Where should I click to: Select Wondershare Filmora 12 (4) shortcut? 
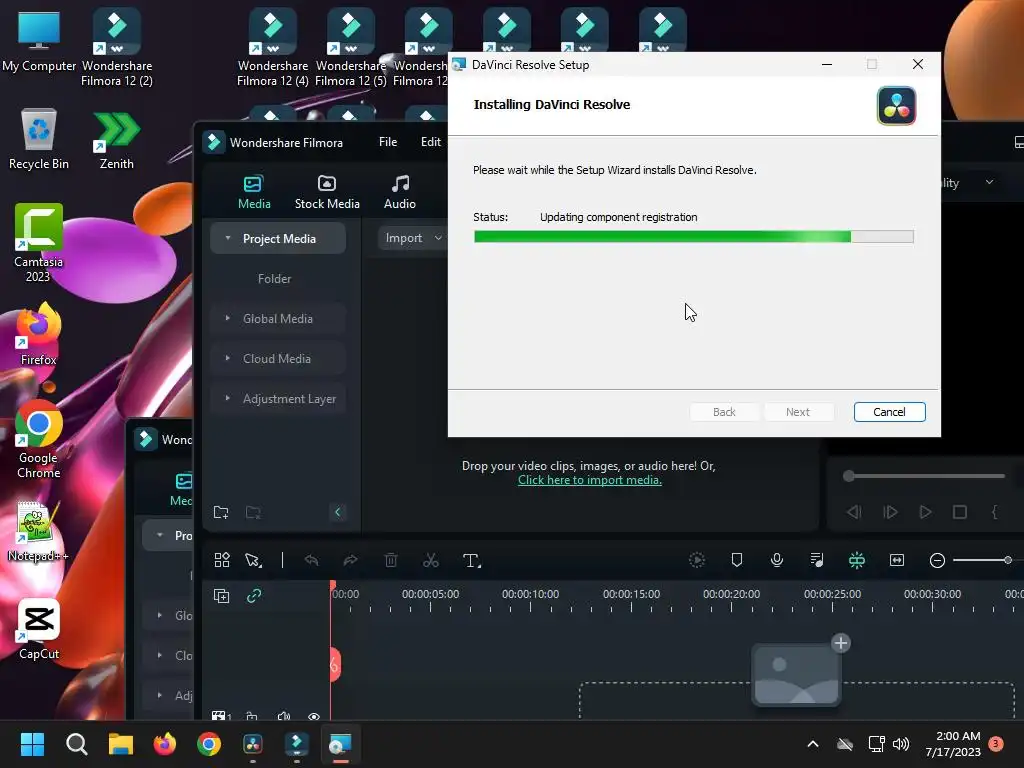point(272,47)
